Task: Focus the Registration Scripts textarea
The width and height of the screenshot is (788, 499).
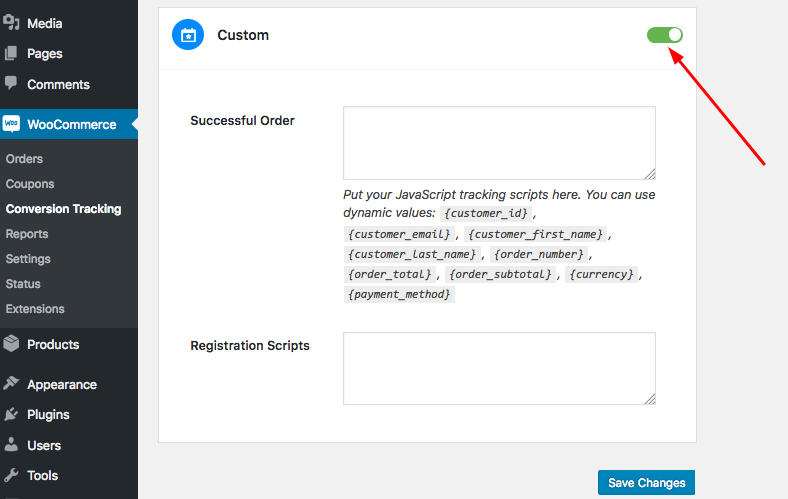Action: tap(498, 369)
